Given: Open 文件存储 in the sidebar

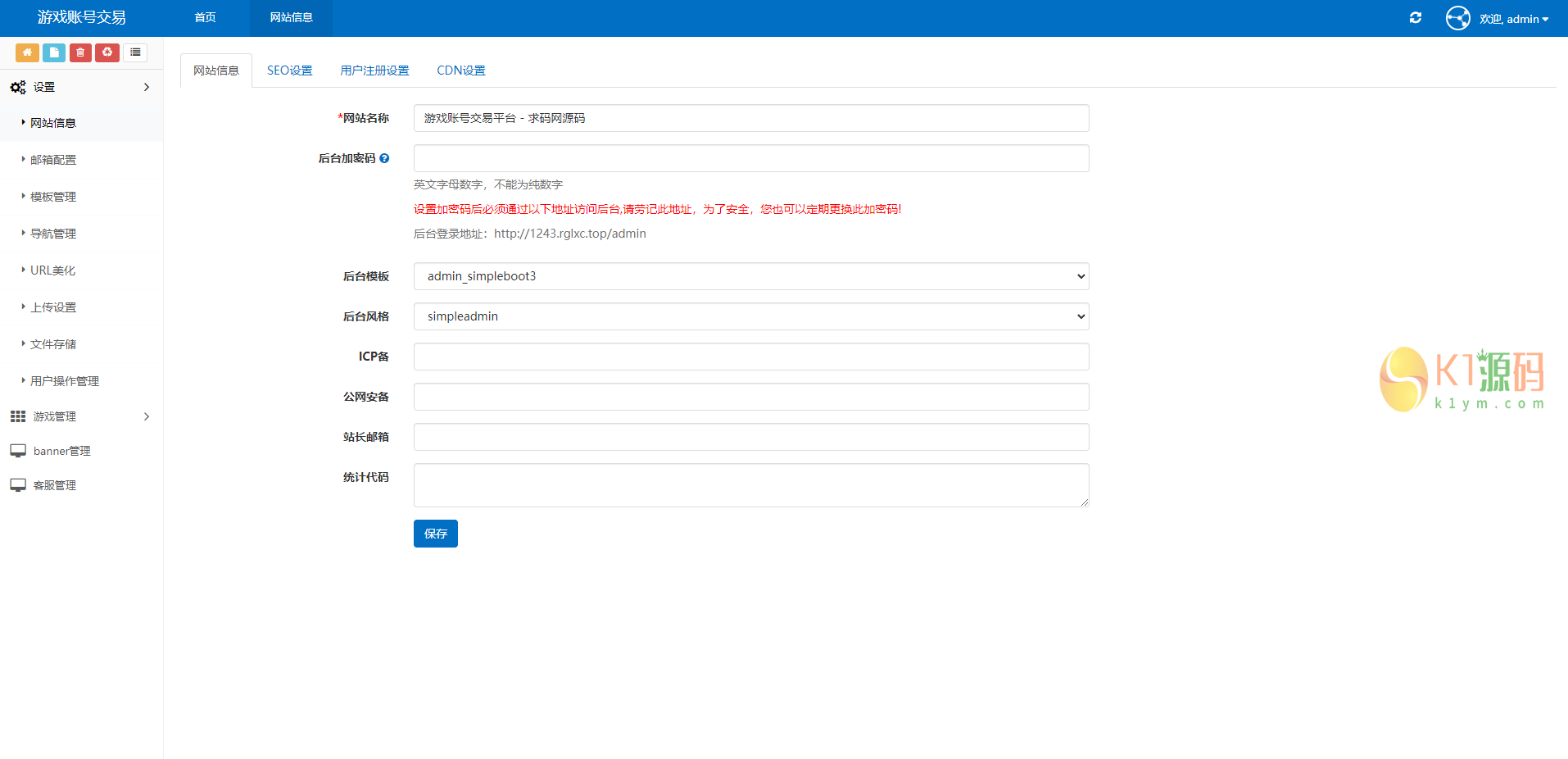Looking at the screenshot, I should coord(53,344).
